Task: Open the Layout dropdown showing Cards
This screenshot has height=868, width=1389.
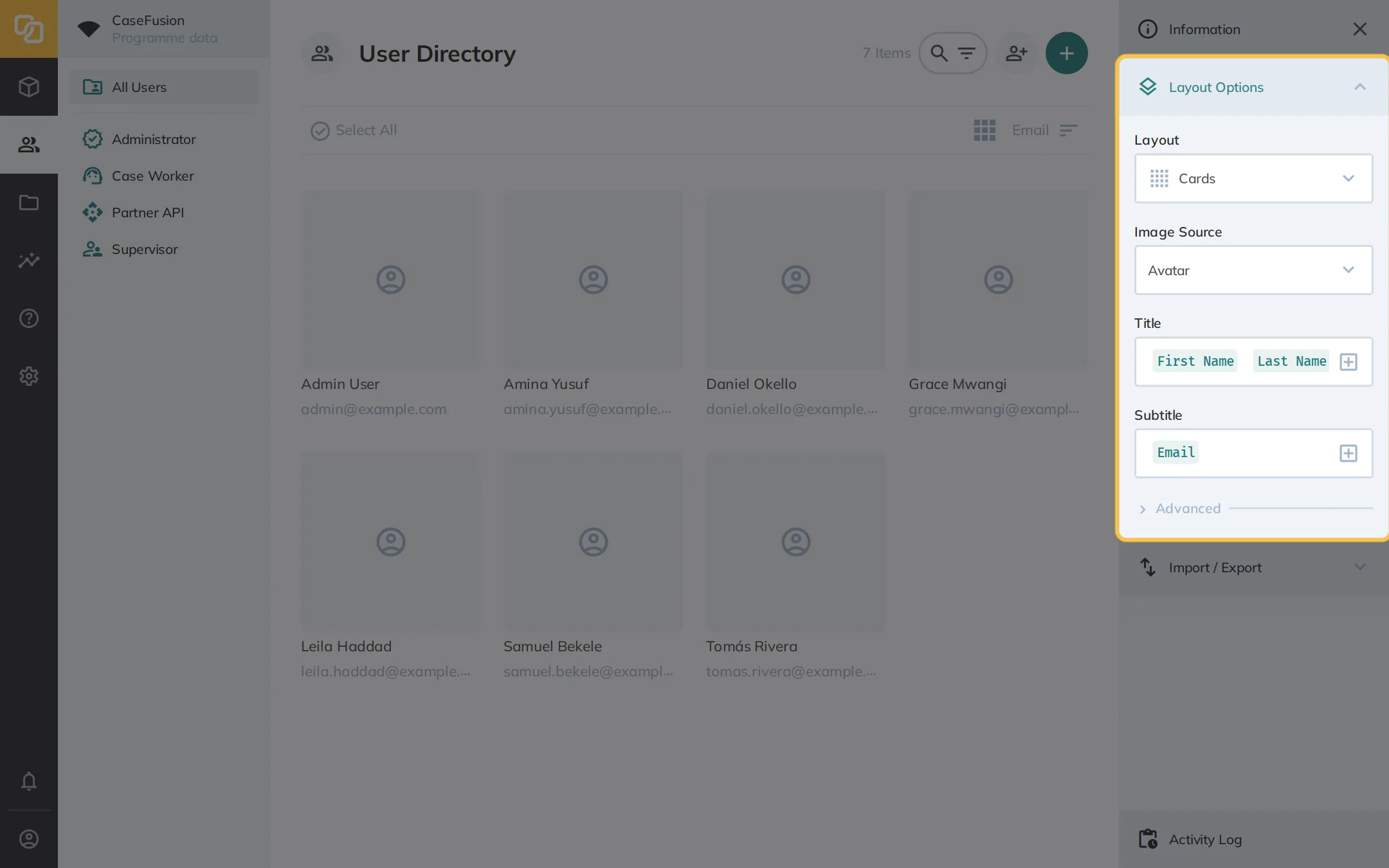Action: point(1253,178)
